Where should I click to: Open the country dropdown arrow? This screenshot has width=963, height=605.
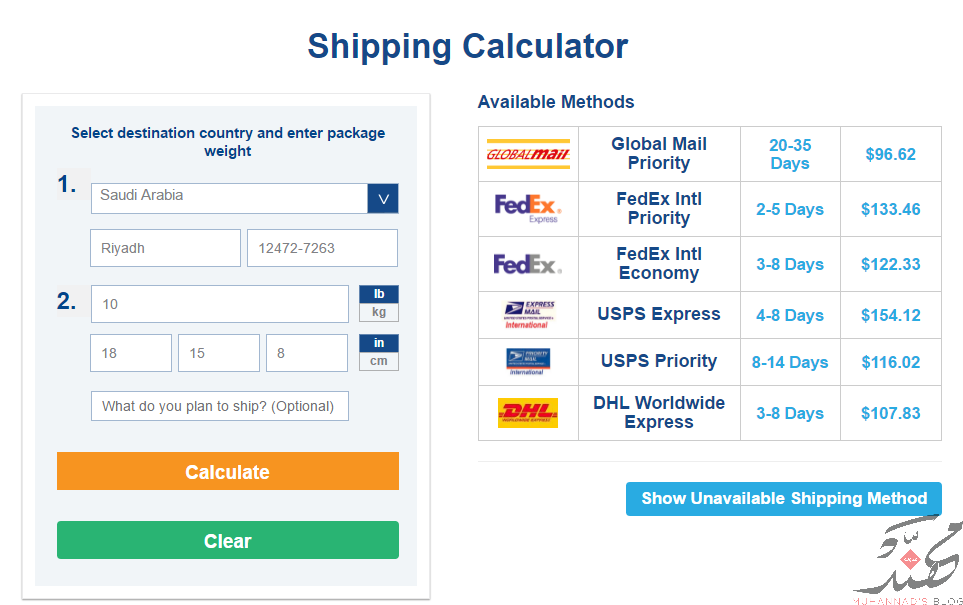click(383, 198)
